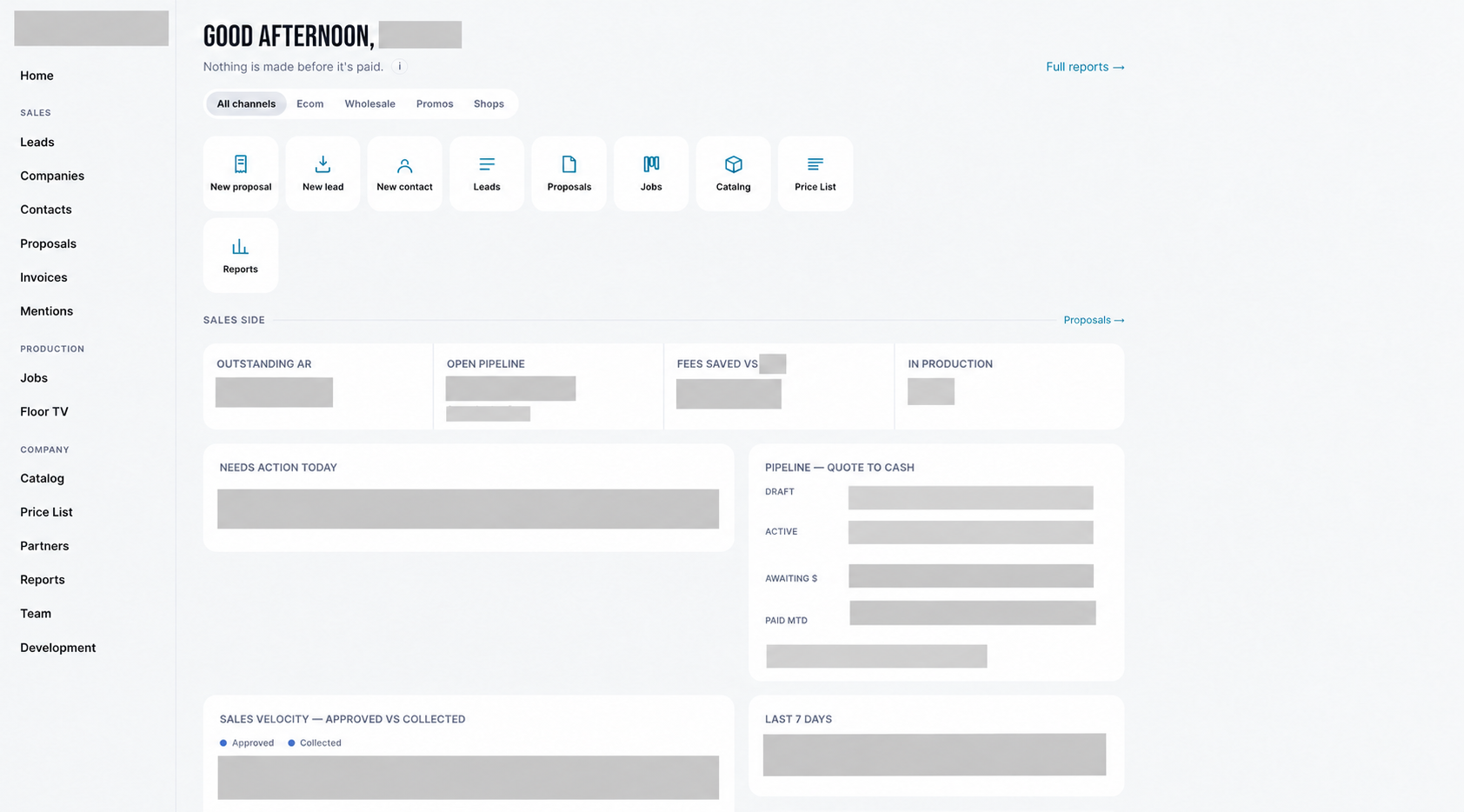
Task: Click the Sales Velocity chart heading
Action: [343, 720]
